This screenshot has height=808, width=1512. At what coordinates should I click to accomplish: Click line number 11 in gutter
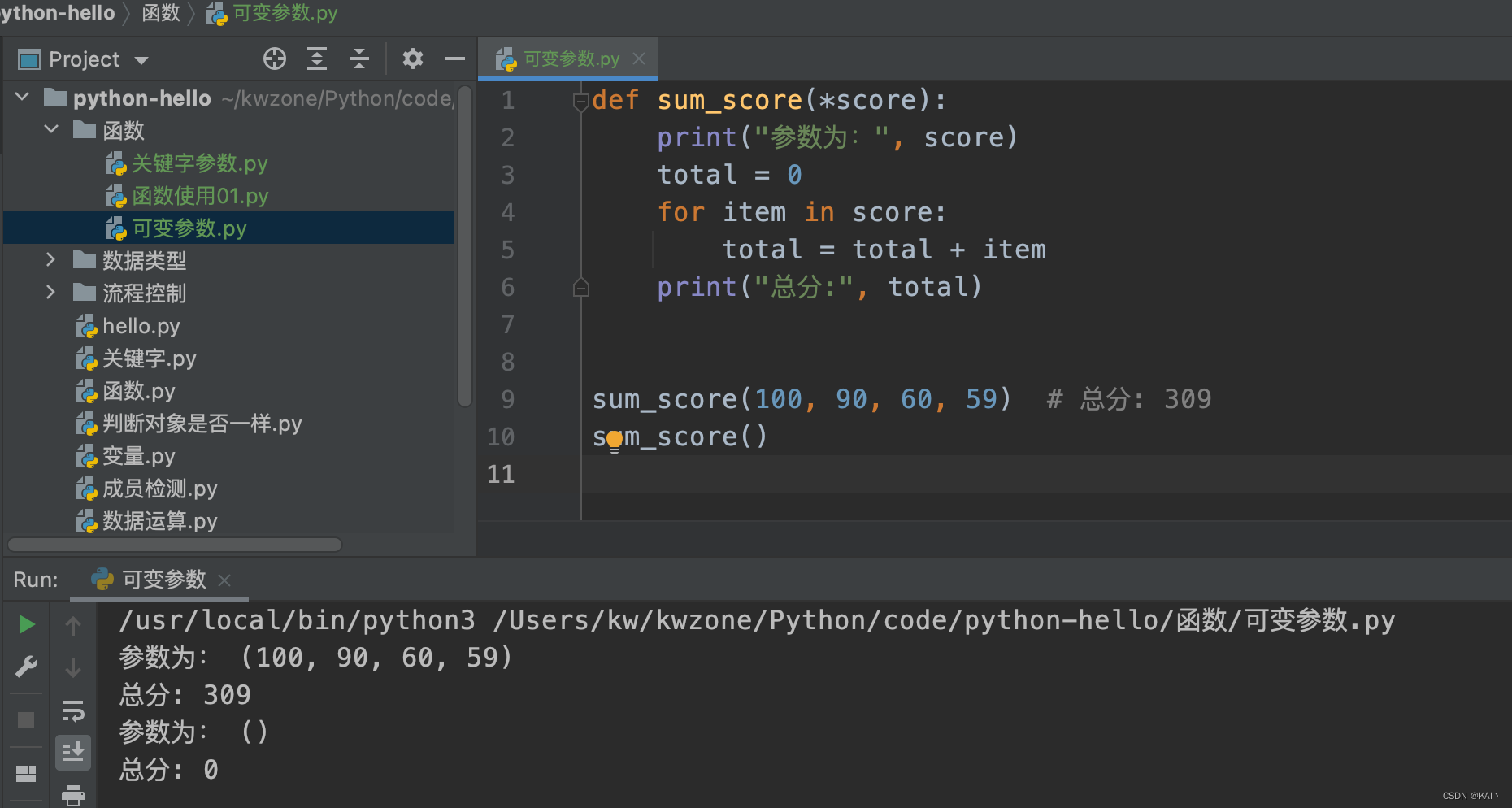pyautogui.click(x=501, y=474)
